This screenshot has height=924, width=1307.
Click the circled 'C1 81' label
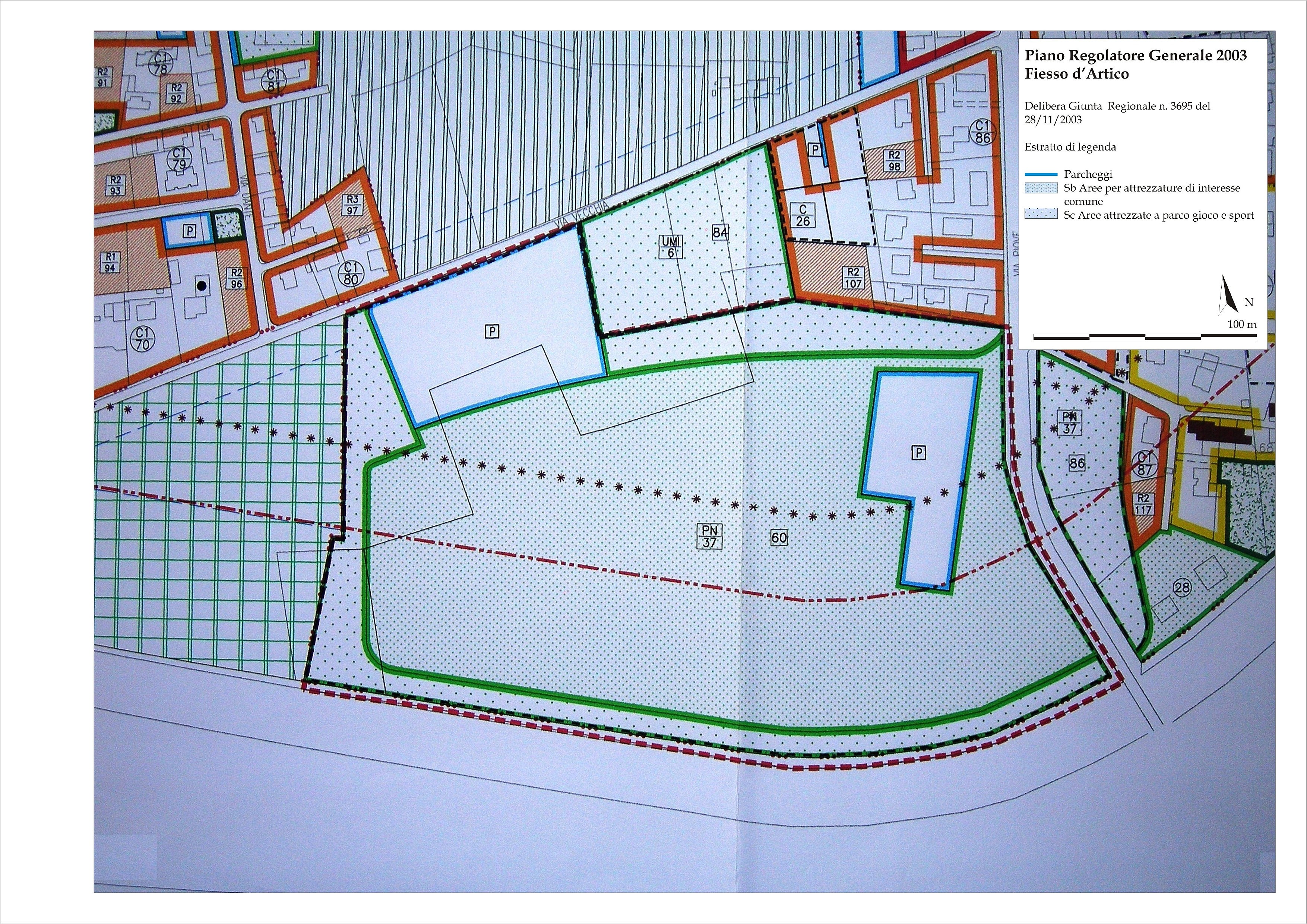(x=274, y=81)
